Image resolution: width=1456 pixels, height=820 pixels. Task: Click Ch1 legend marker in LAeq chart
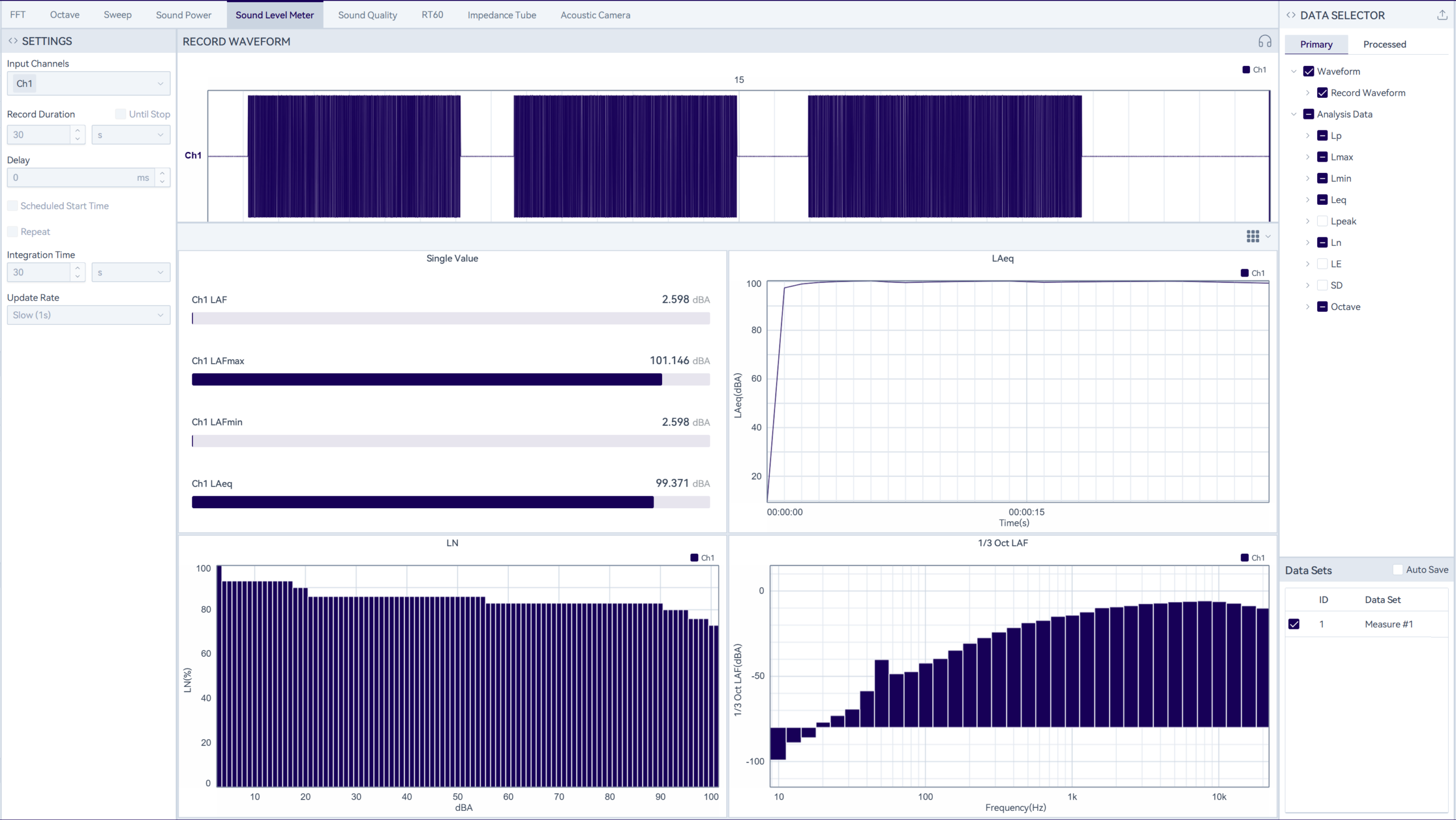1244,273
